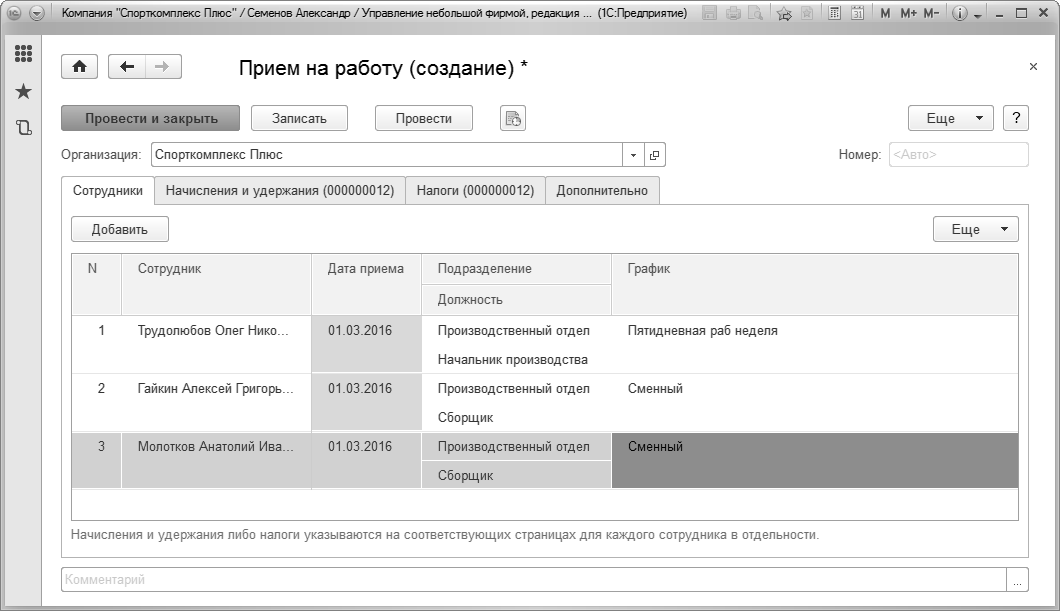The height and width of the screenshot is (611, 1060).
Task: Open organization card with open button
Action: [x=654, y=155]
